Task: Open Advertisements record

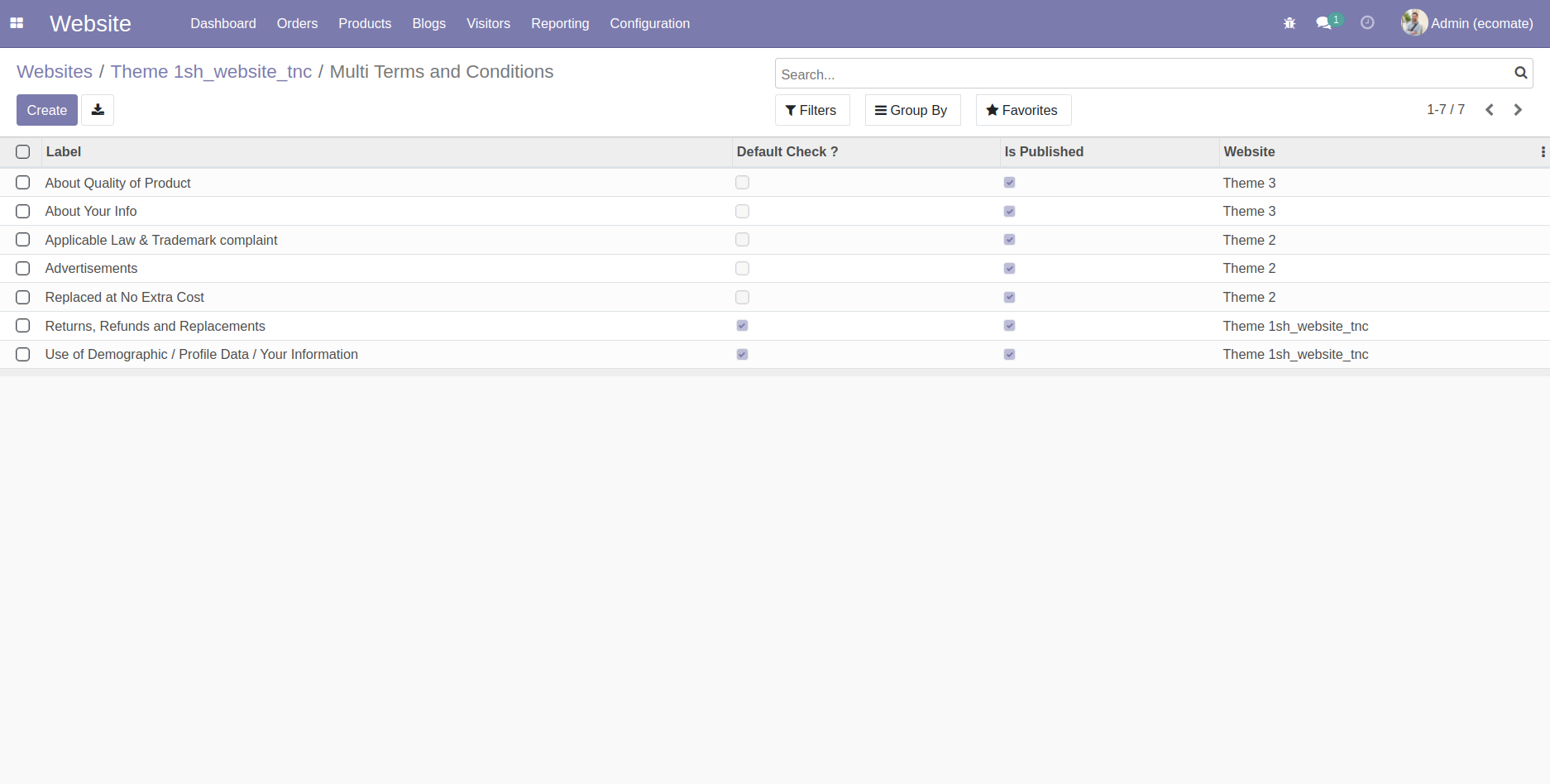Action: point(91,269)
